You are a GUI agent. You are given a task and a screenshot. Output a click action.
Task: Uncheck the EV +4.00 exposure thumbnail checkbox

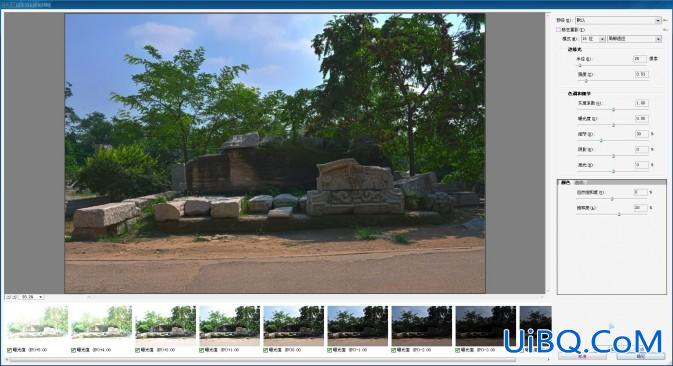pyautogui.click(x=73, y=350)
